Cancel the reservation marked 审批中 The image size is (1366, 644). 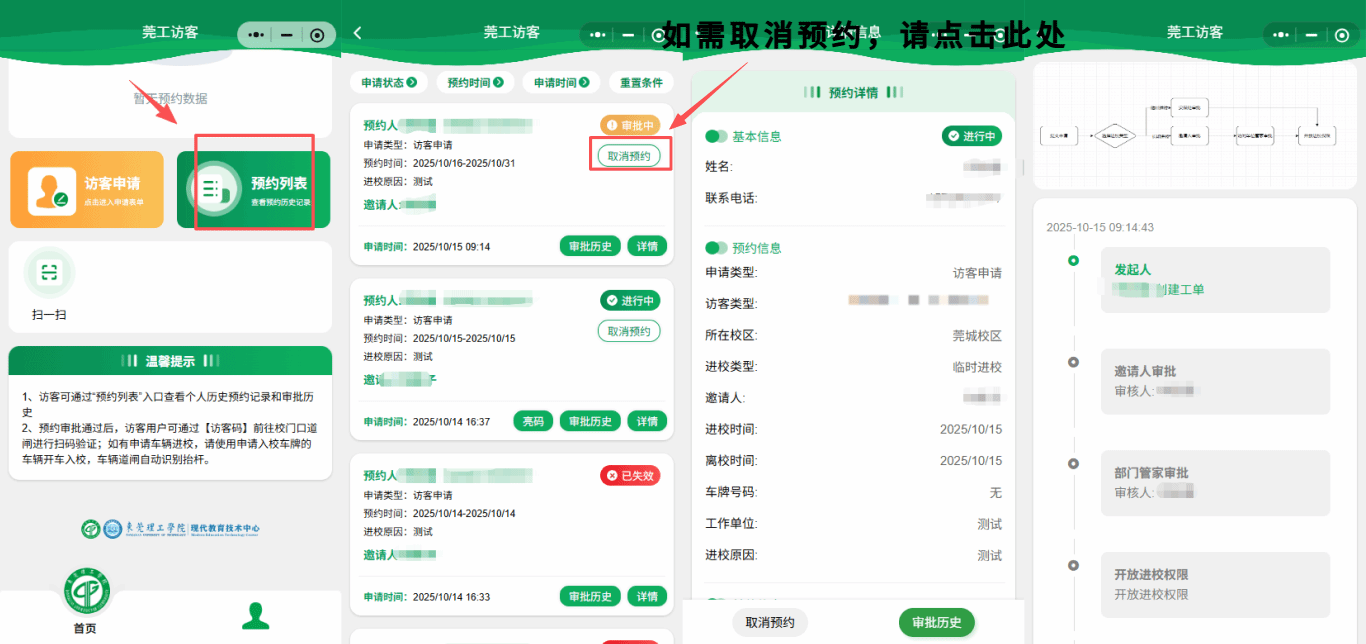click(x=629, y=156)
